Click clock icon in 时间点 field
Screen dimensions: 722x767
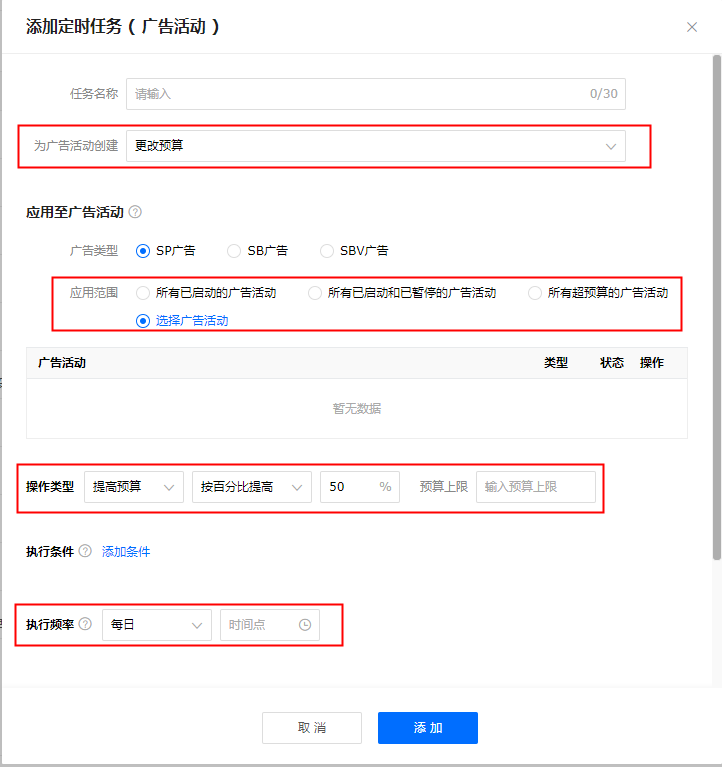click(x=305, y=625)
